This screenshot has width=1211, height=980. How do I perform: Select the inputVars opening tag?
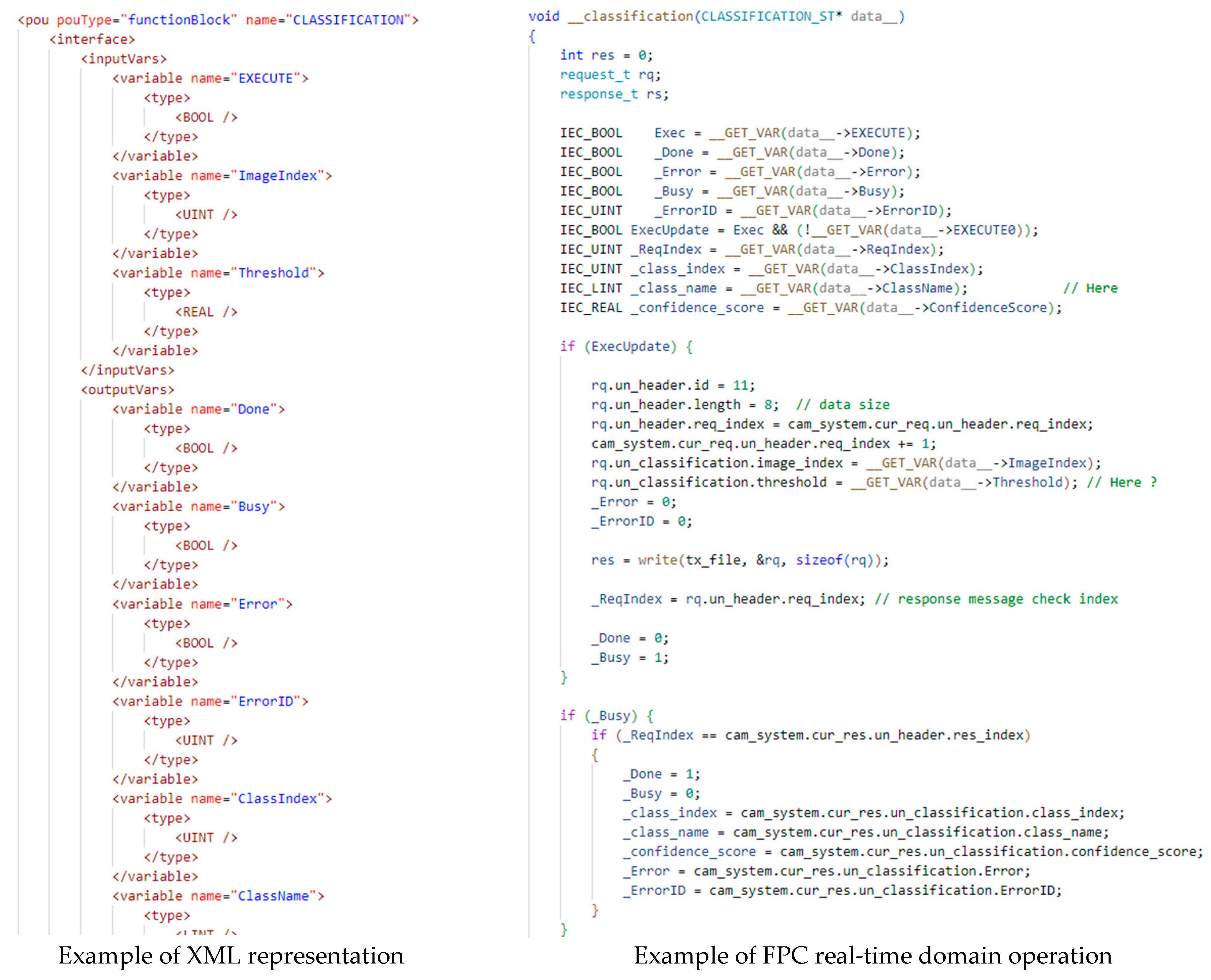(x=124, y=59)
